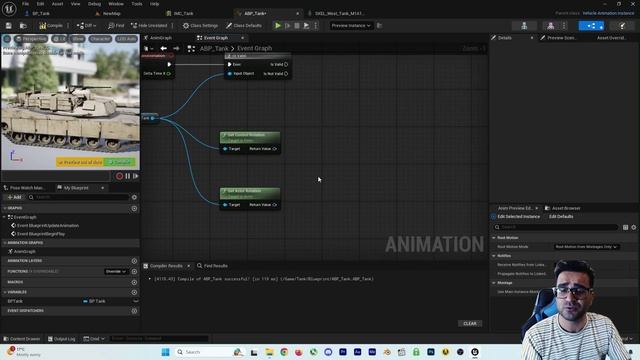Image resolution: width=640 pixels, height=360 pixels.
Task: Click the step forward preview icon
Action: 136,176
